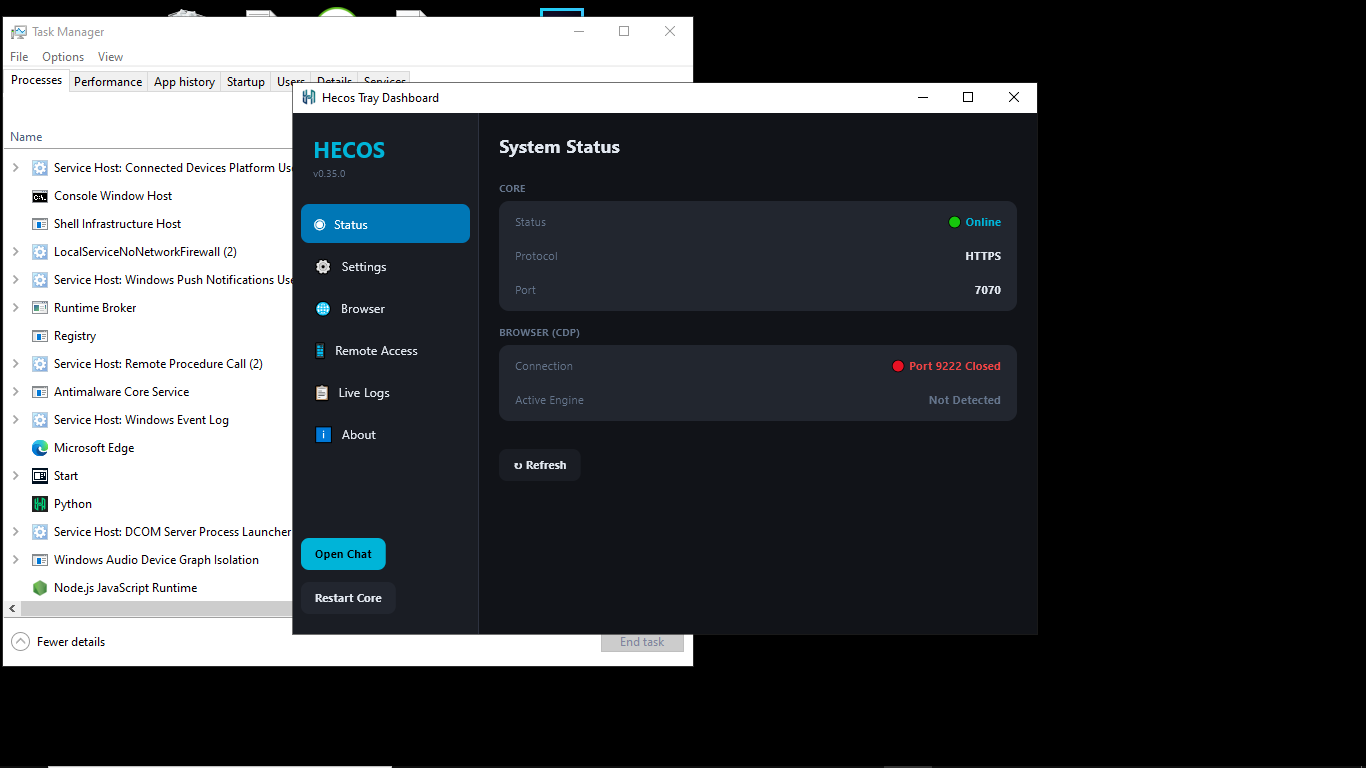Select Windows Audio Device Graph Isolation icon
Screen dimensions: 1366x768
click(x=40, y=560)
